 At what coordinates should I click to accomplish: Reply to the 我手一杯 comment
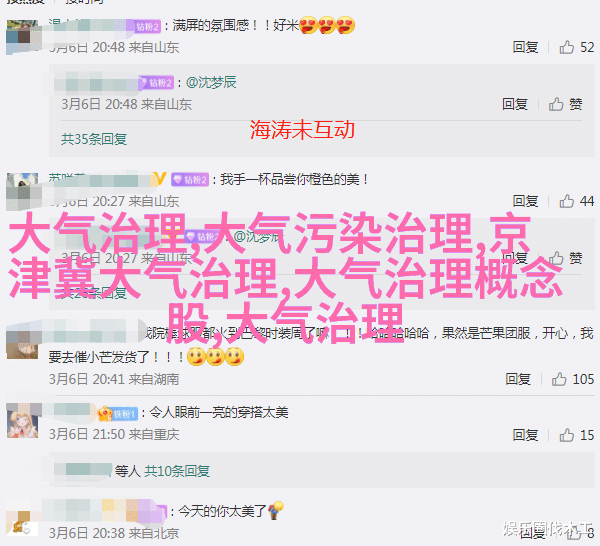525,201
